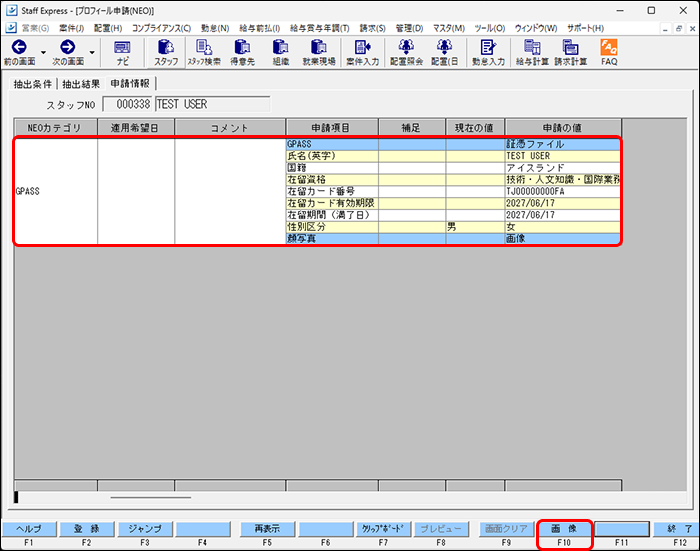700x551 pixels.
Task: Click the 申請項目 column header
Action: 332,128
